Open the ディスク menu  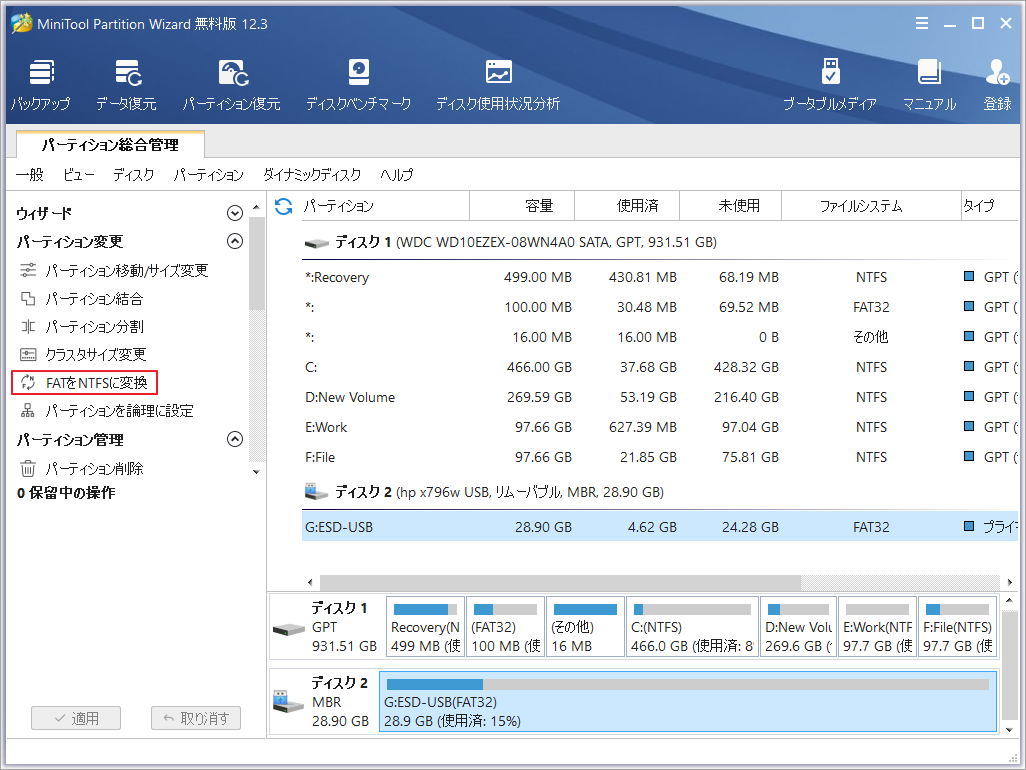(133, 175)
